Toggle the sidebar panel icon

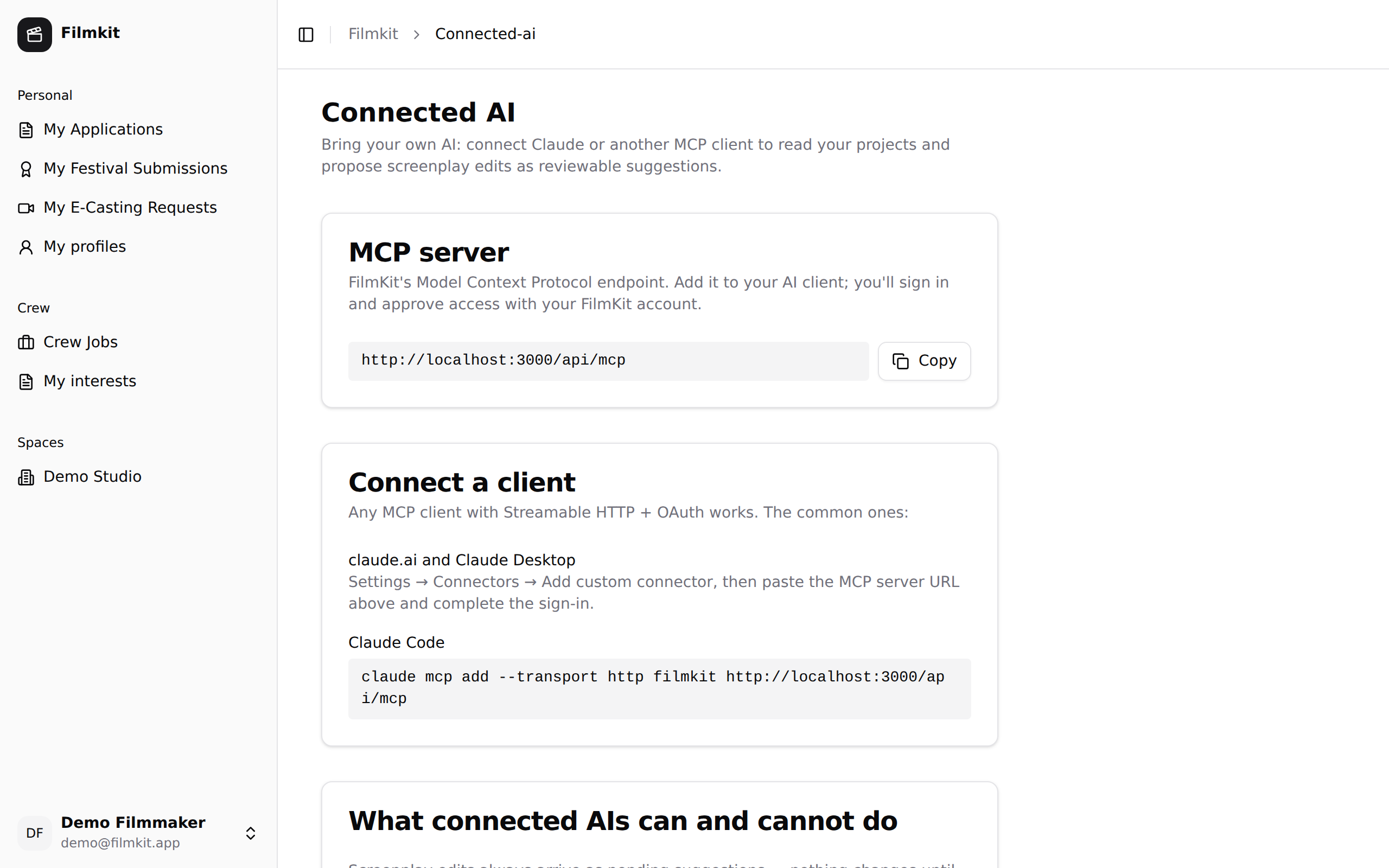click(306, 34)
